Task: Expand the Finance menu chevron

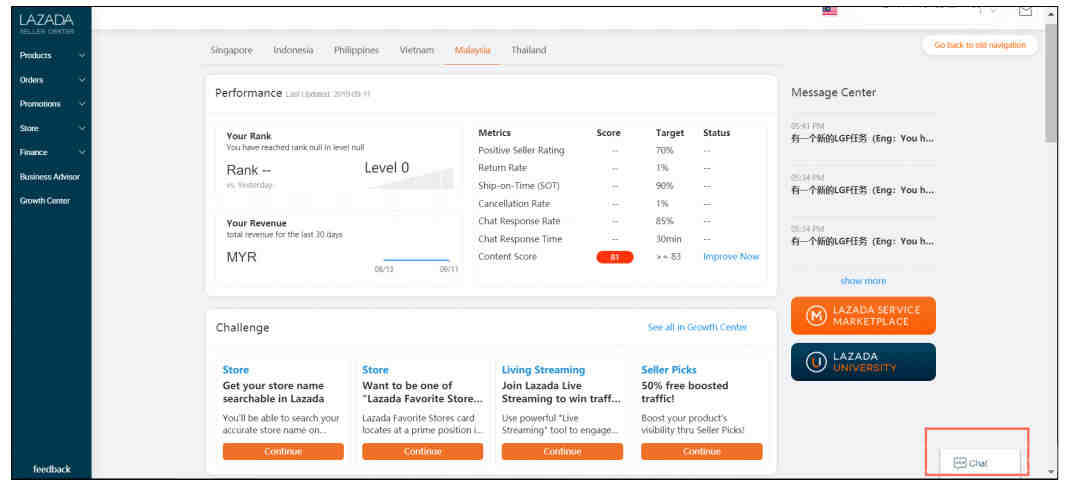Action: click(82, 152)
